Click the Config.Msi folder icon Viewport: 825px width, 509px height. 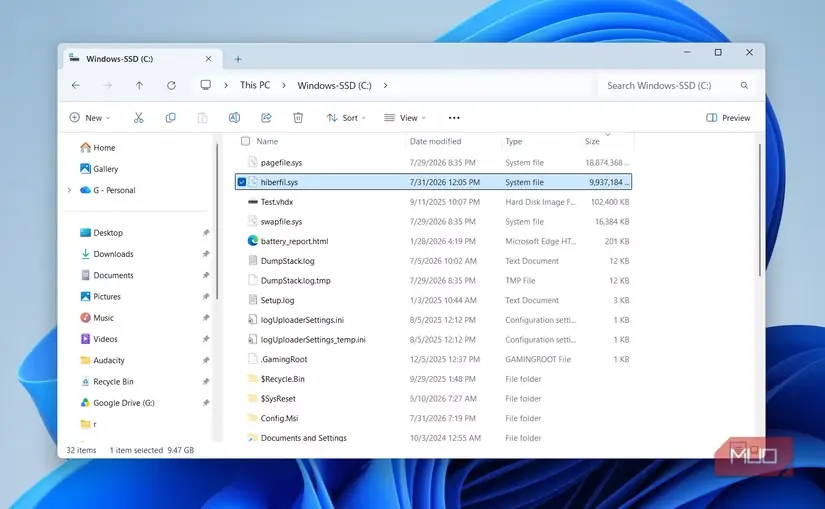click(253, 418)
